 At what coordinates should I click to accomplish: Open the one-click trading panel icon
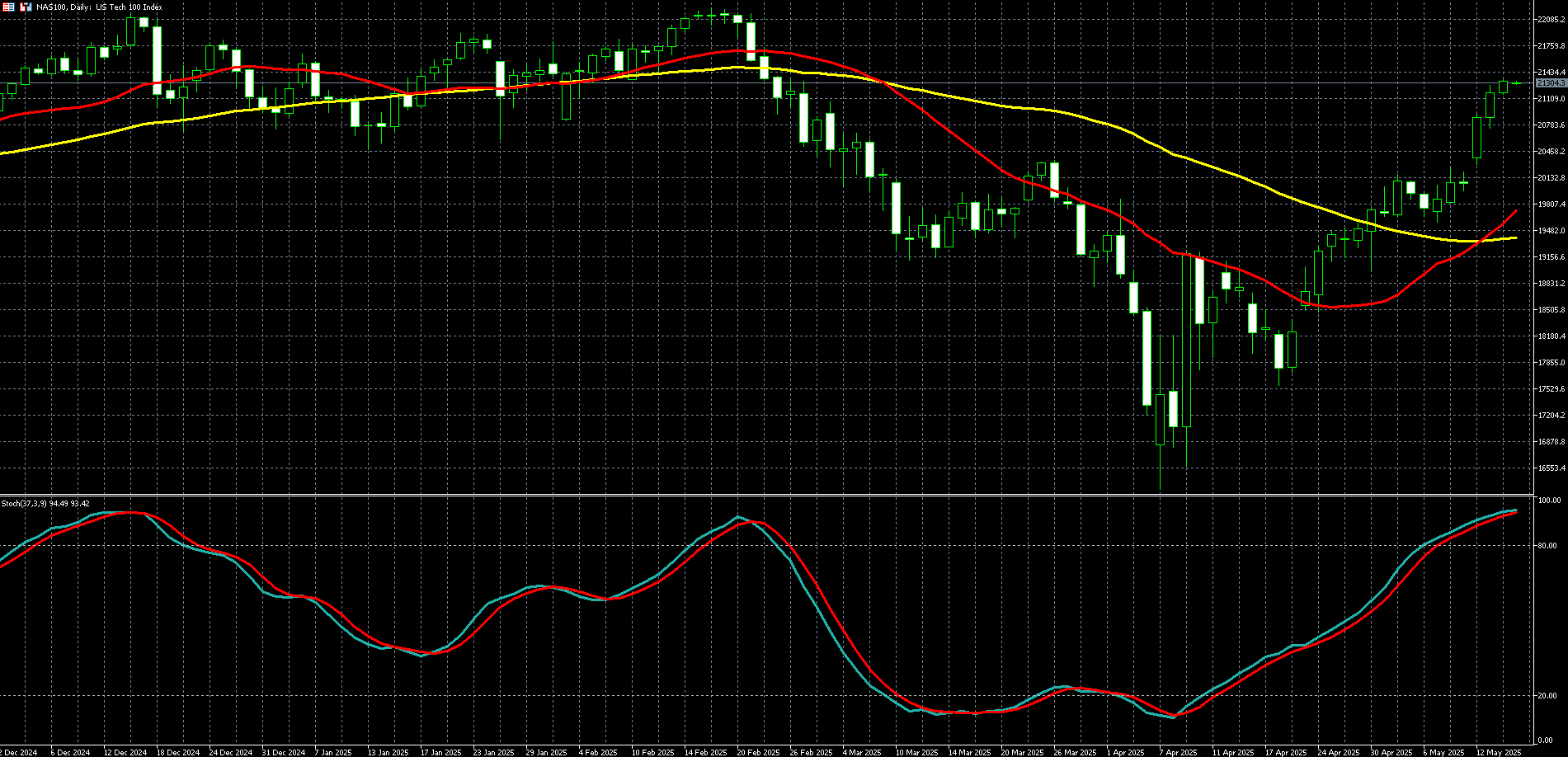[26, 7]
